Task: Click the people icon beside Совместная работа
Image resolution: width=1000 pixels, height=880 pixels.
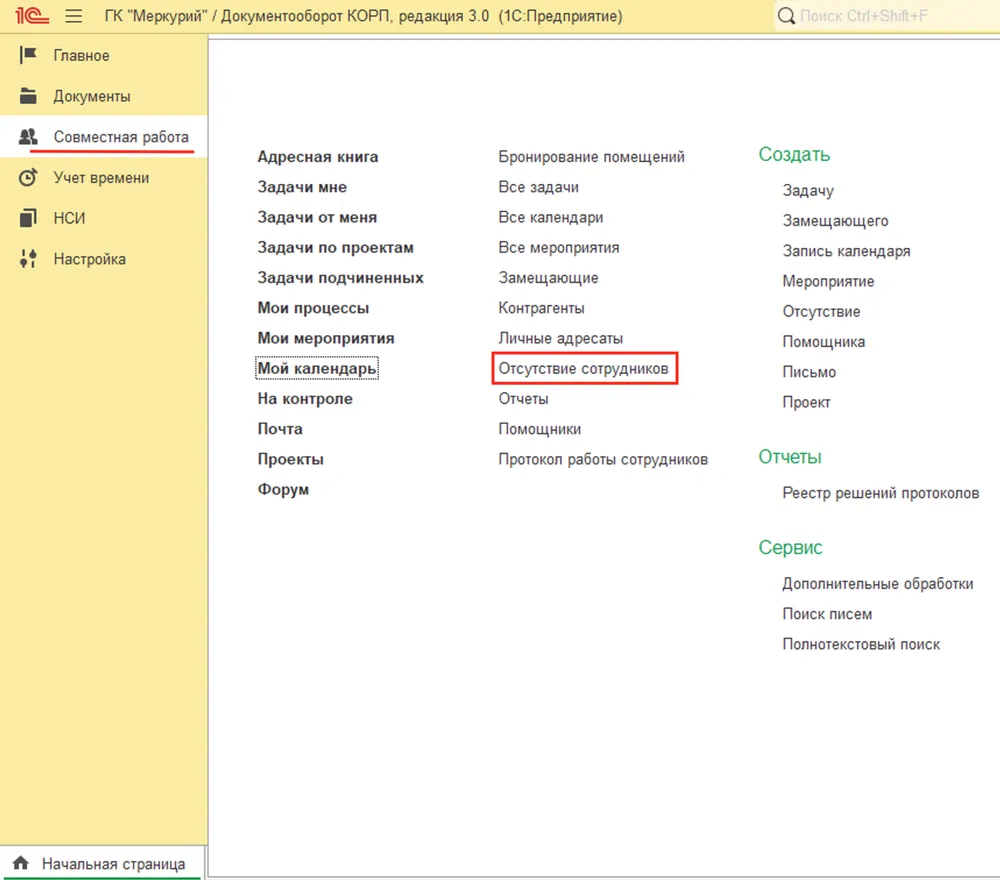Action: point(28,137)
